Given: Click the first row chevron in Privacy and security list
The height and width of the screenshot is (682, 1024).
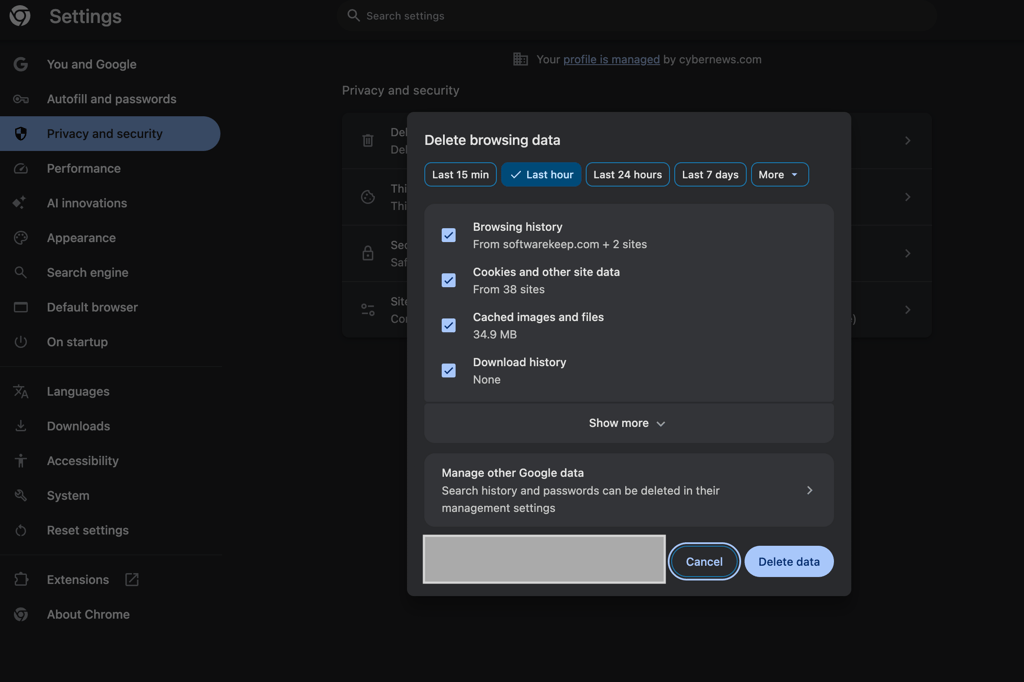Looking at the screenshot, I should (x=907, y=140).
